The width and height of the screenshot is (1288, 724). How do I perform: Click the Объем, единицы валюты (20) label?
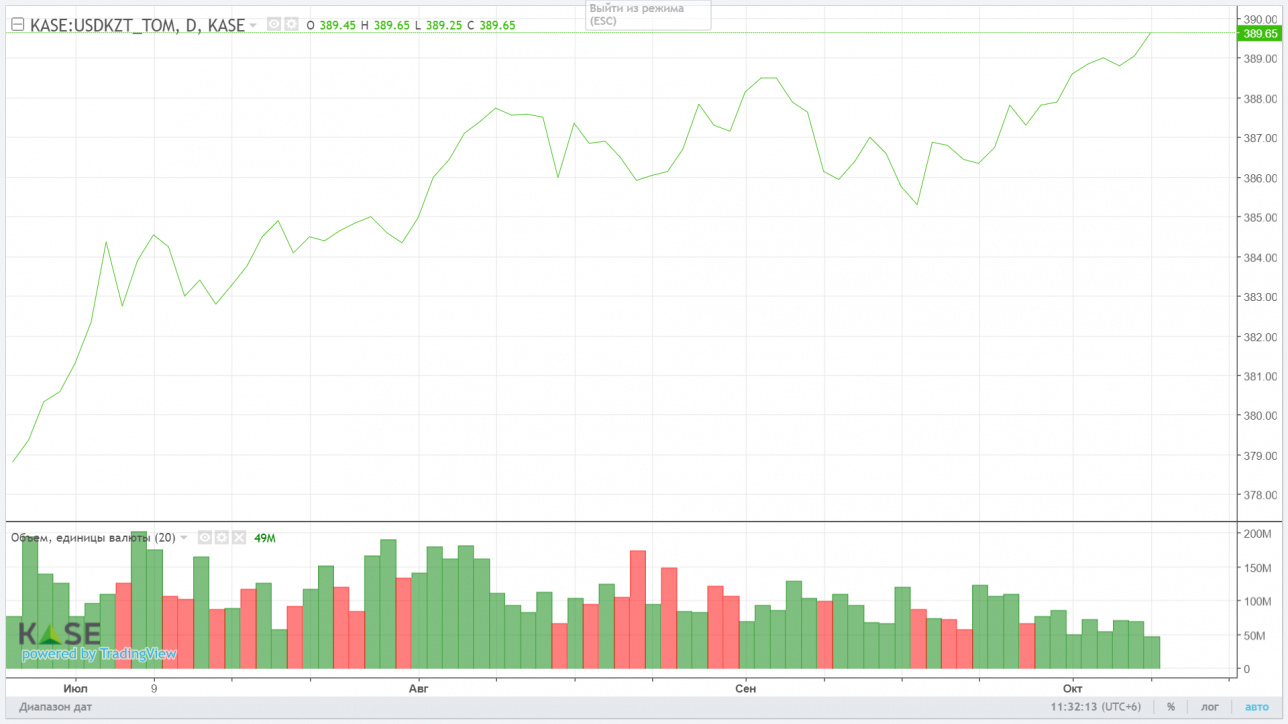coord(93,538)
